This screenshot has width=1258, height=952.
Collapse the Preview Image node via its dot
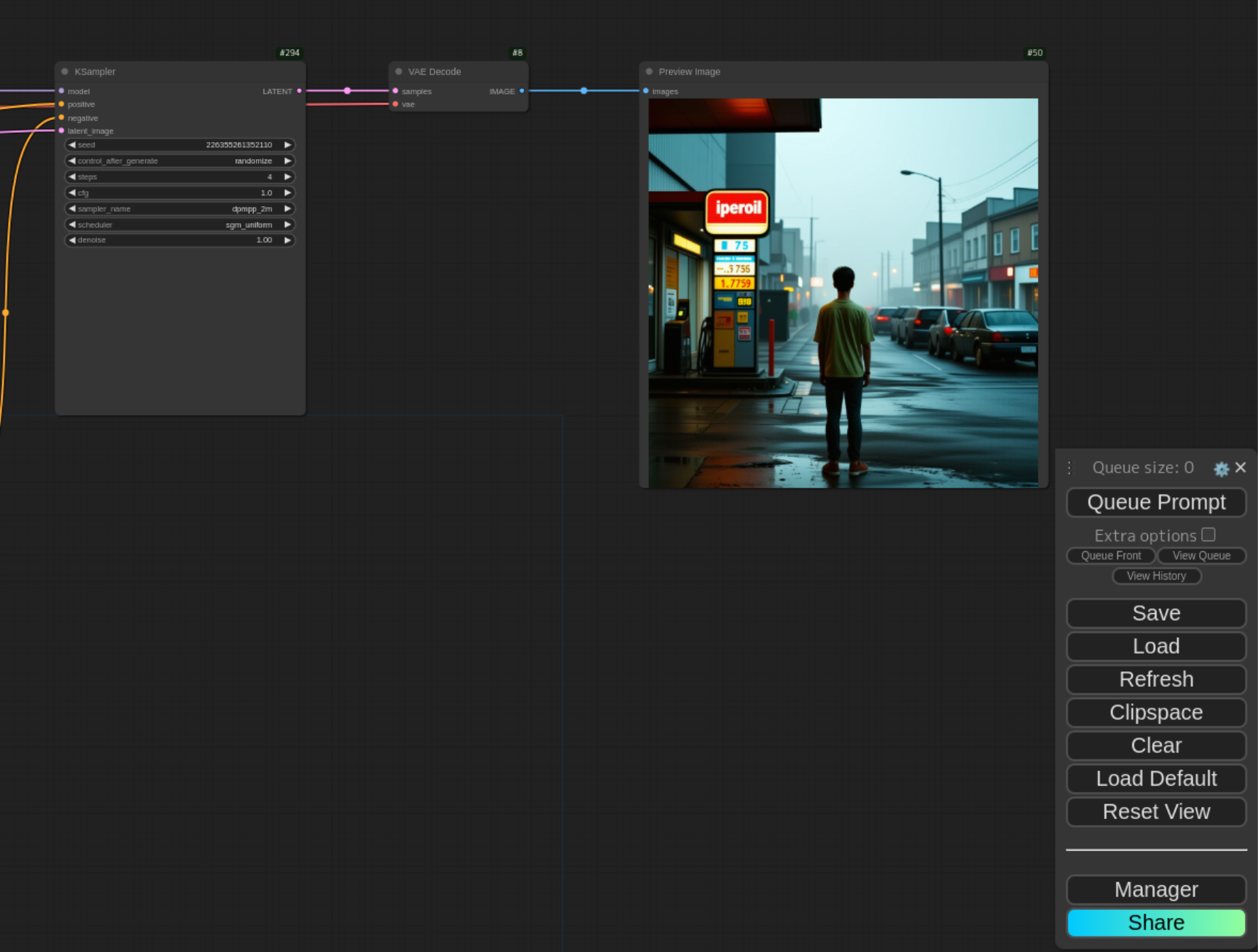[649, 72]
